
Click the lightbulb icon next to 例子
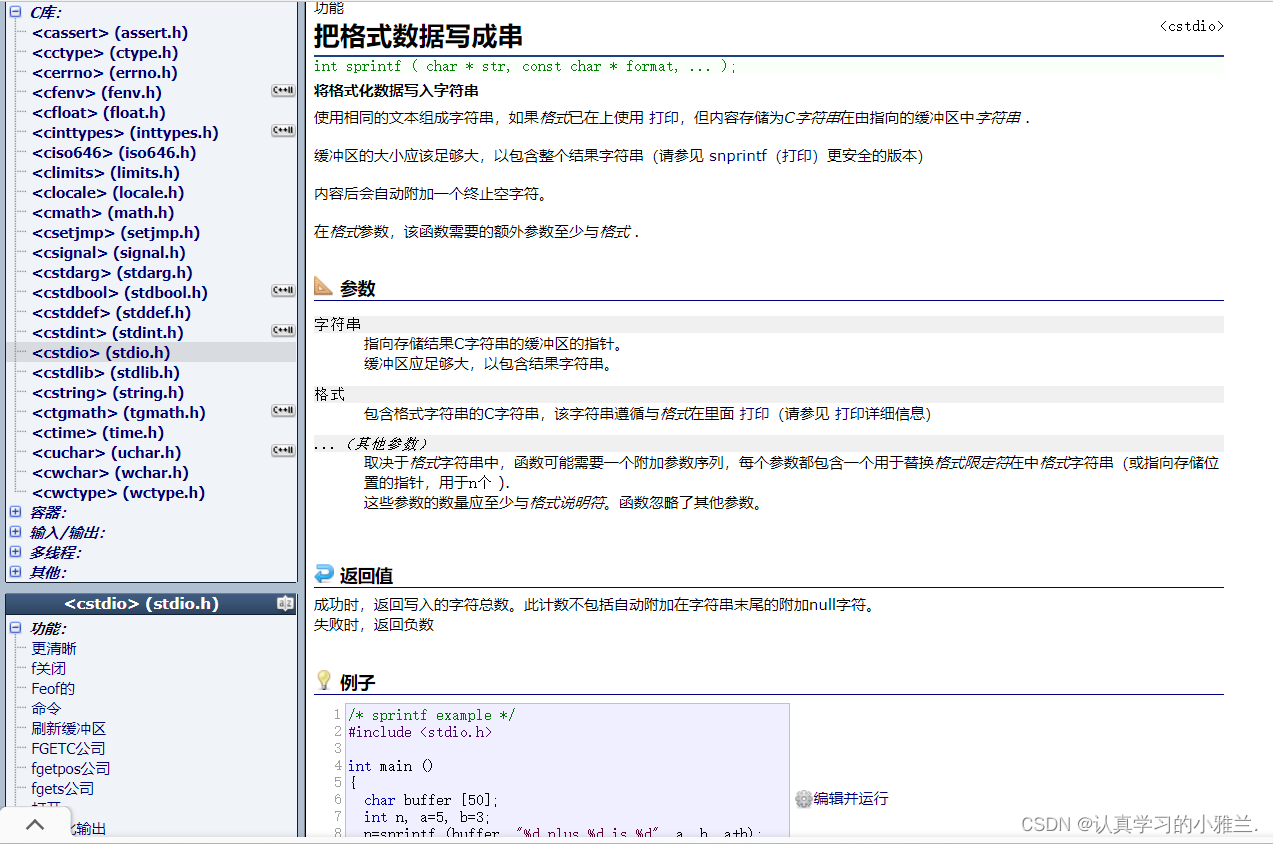click(x=324, y=681)
